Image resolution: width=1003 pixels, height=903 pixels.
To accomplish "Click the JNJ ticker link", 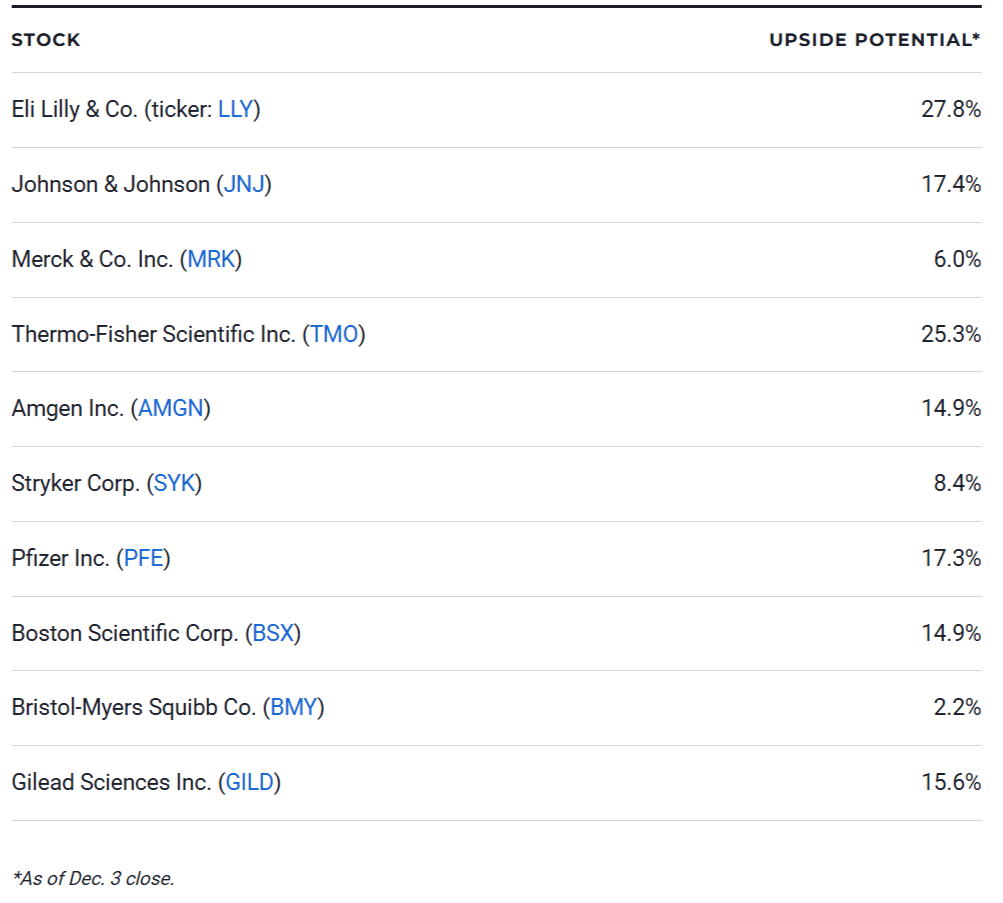I will coord(244,185).
